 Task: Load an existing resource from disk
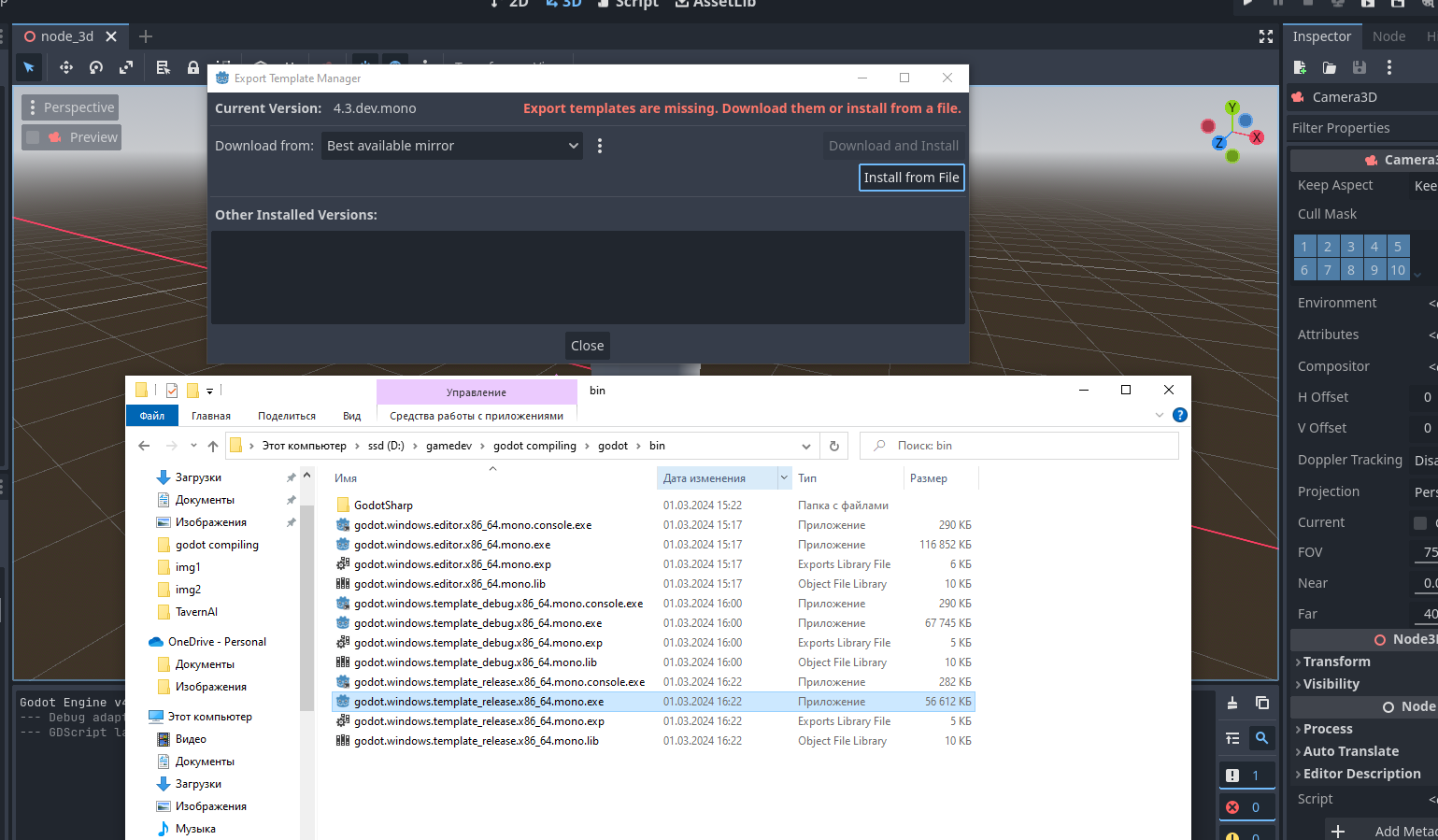[x=1330, y=67]
